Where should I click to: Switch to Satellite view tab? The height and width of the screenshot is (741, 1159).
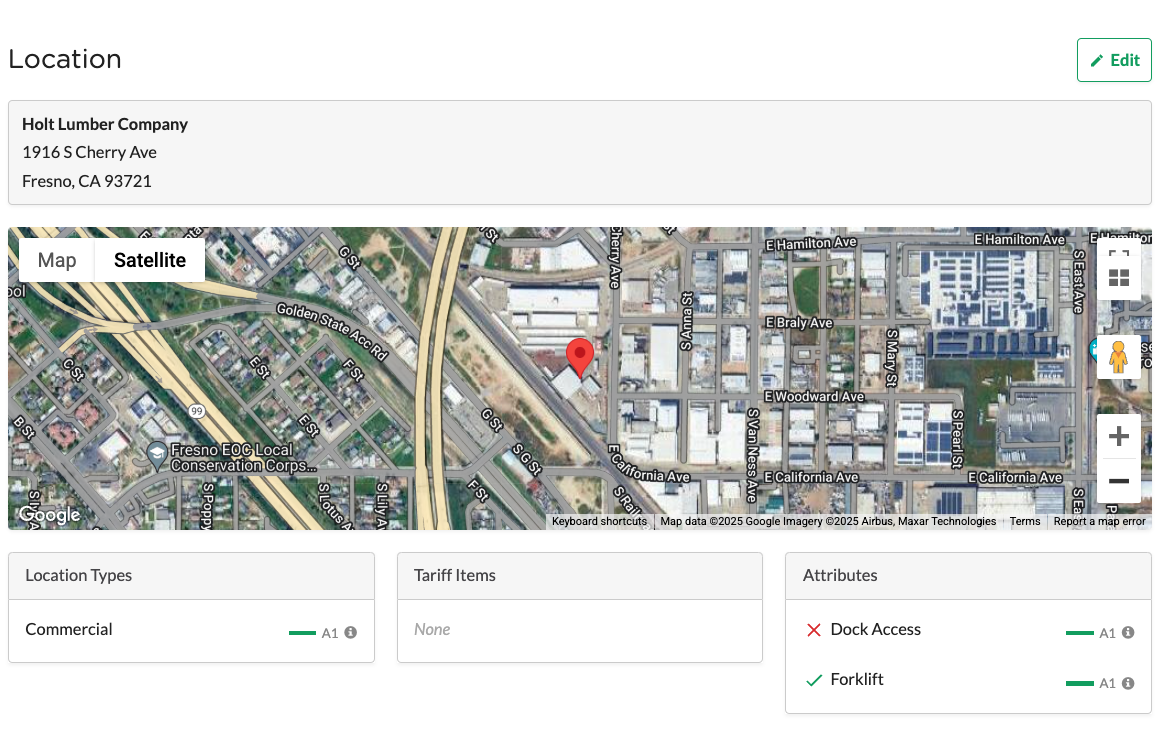tap(150, 260)
